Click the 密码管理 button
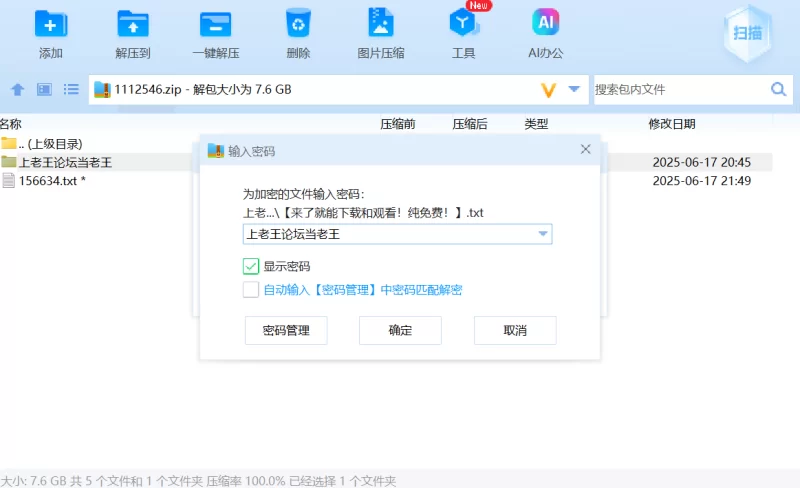This screenshot has width=800, height=488. pyautogui.click(x=286, y=330)
